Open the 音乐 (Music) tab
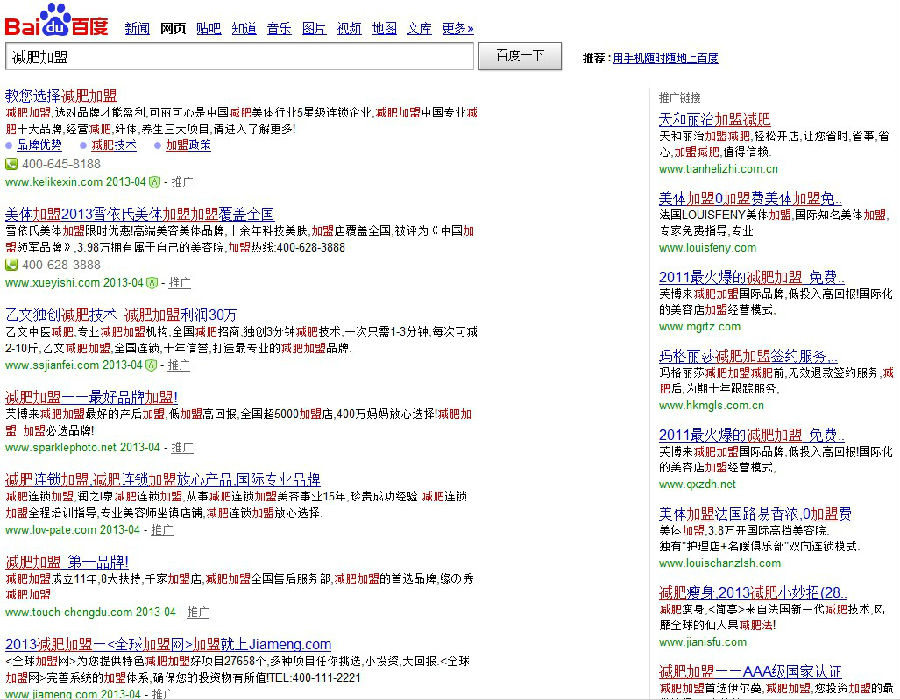Viewport: 900px width, 700px height. [279, 28]
